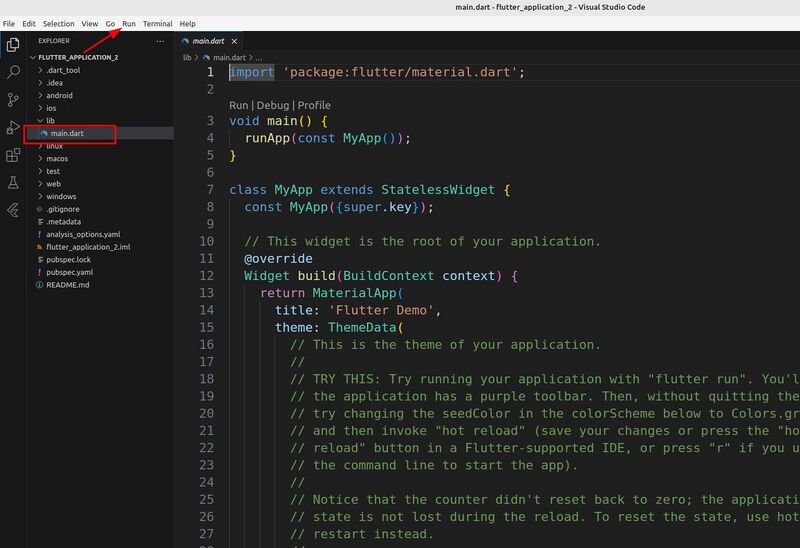Click line number 13 in the gutter
This screenshot has height=548, width=800.
point(206,293)
